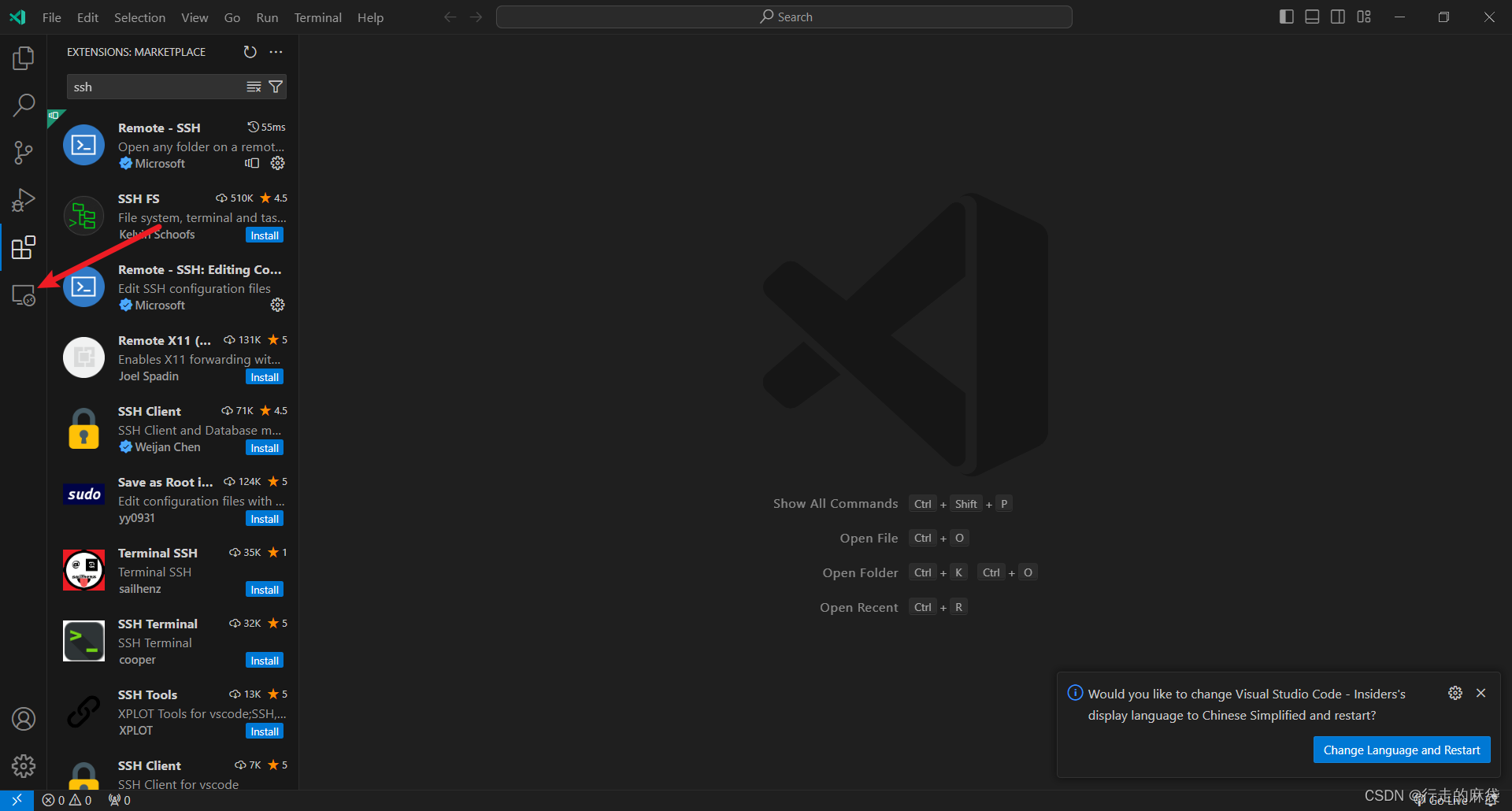1512x811 pixels.
Task: Open a Remote Window from status bar
Action: 17,800
